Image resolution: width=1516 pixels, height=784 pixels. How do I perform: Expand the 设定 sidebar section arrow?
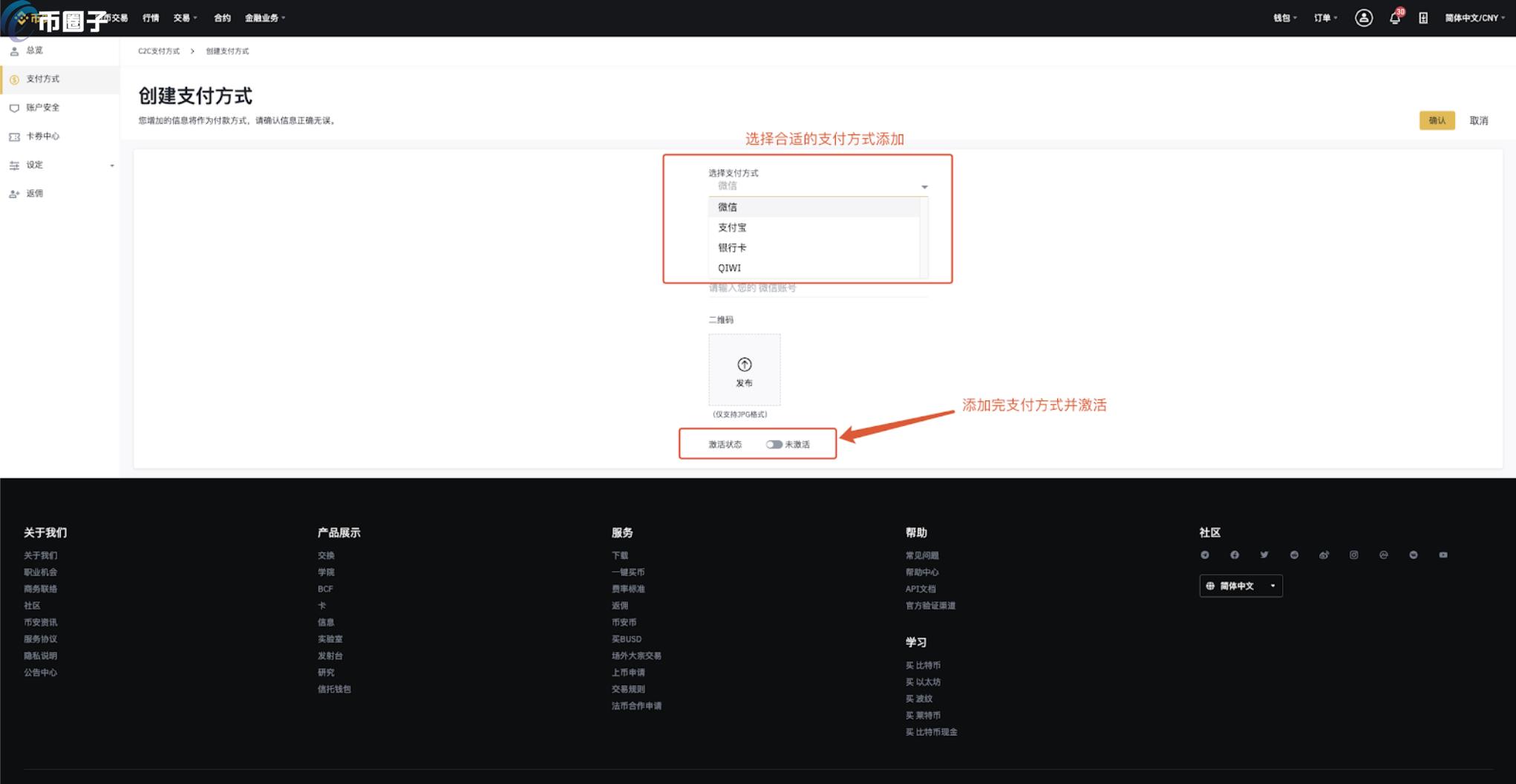tap(112, 166)
